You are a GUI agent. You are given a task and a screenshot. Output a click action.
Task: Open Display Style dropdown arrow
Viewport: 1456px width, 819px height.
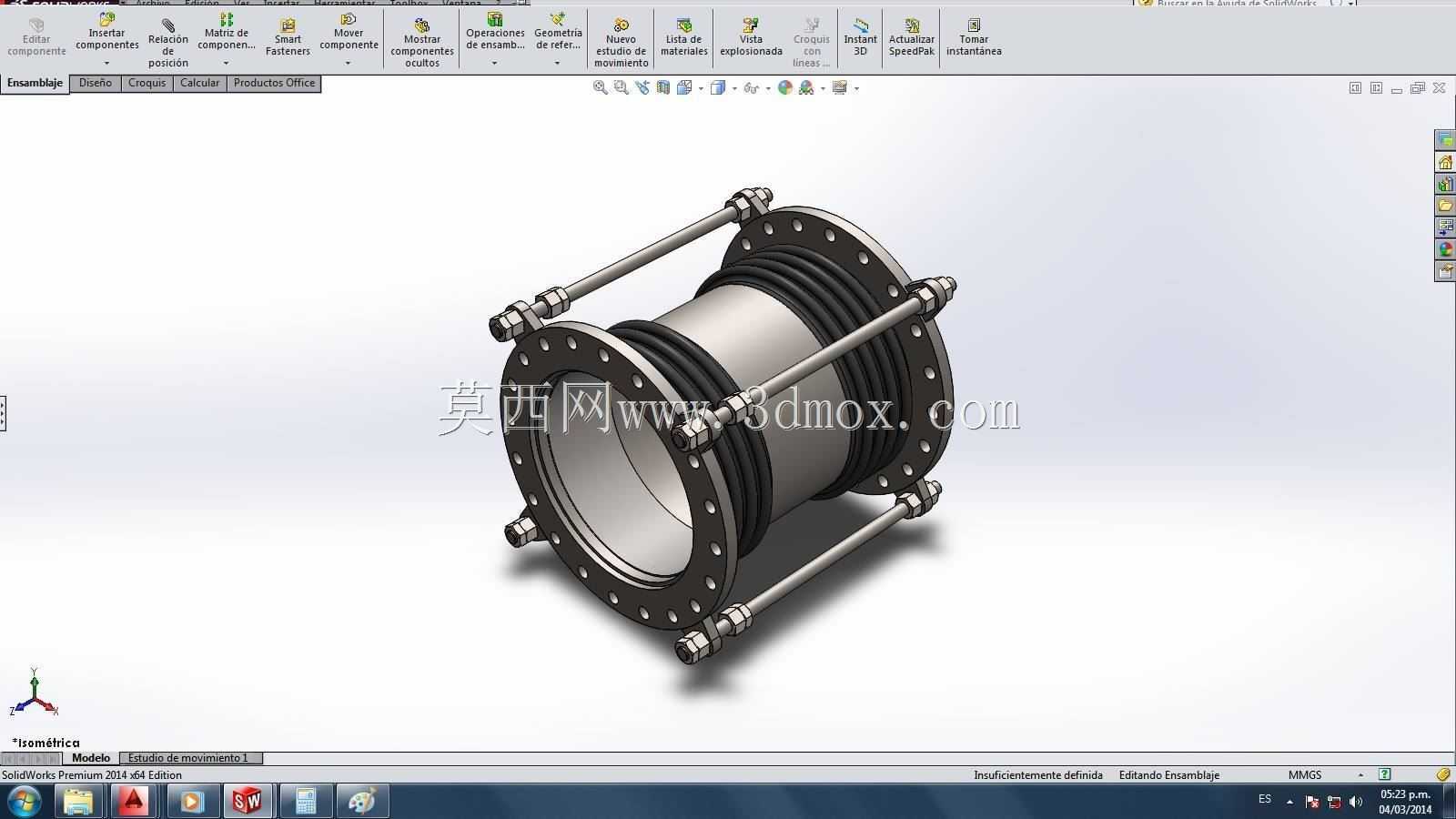734,88
